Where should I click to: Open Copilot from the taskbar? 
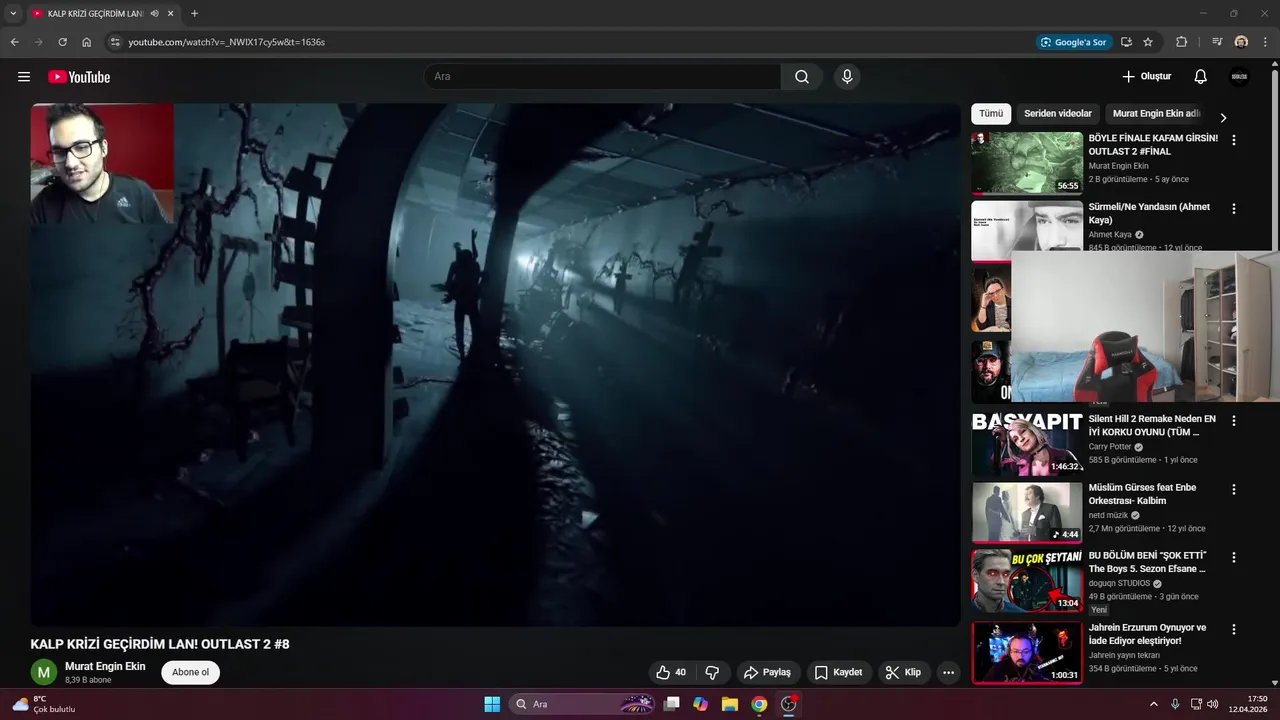click(701, 704)
